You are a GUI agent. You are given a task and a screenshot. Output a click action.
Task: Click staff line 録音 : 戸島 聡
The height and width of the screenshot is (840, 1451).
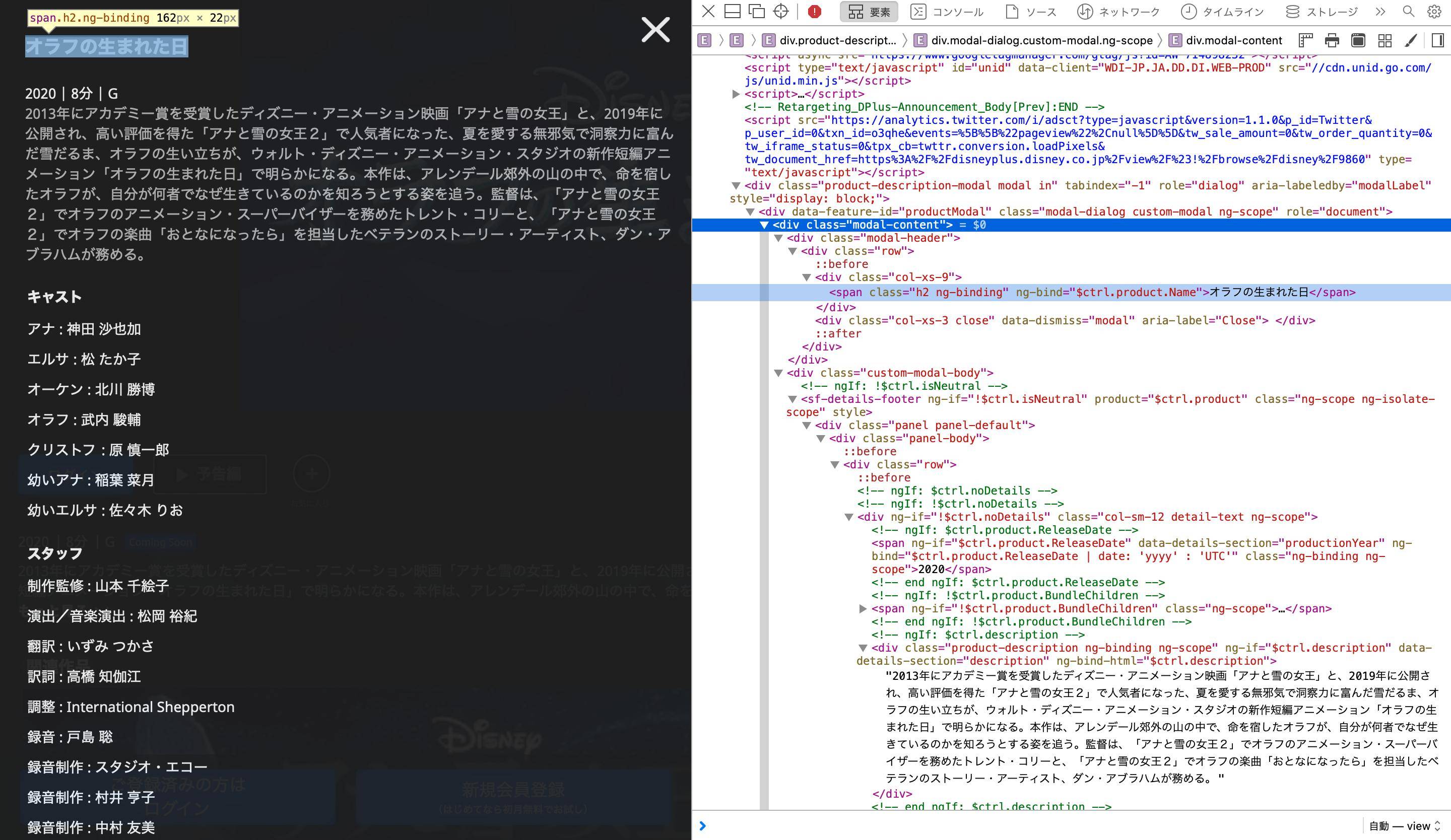click(70, 737)
